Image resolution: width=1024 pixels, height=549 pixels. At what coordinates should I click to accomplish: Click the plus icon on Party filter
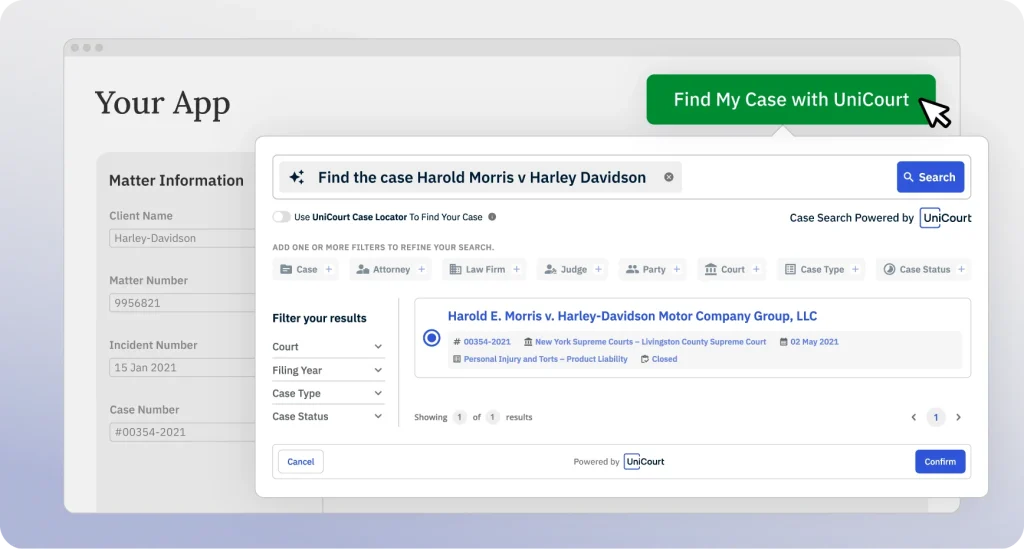tap(677, 269)
